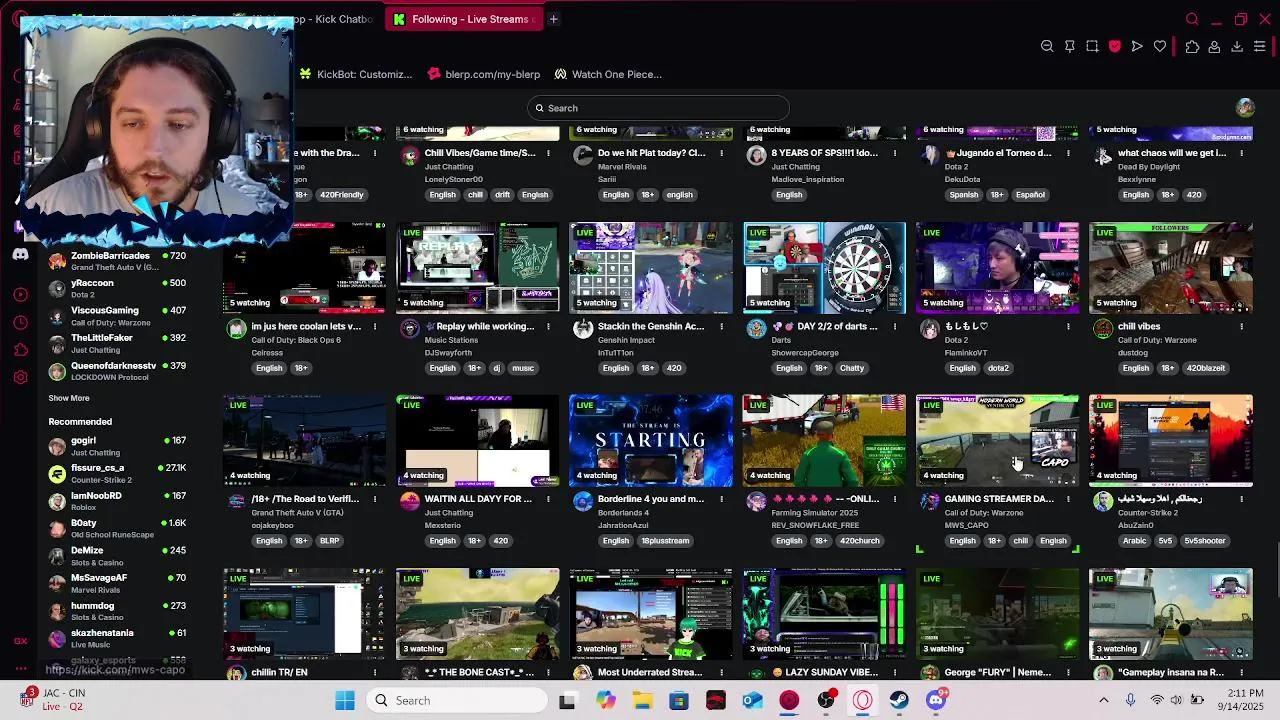The width and height of the screenshot is (1280, 720).
Task: Open the player icon in Opera sidebar
Action: click(20, 294)
